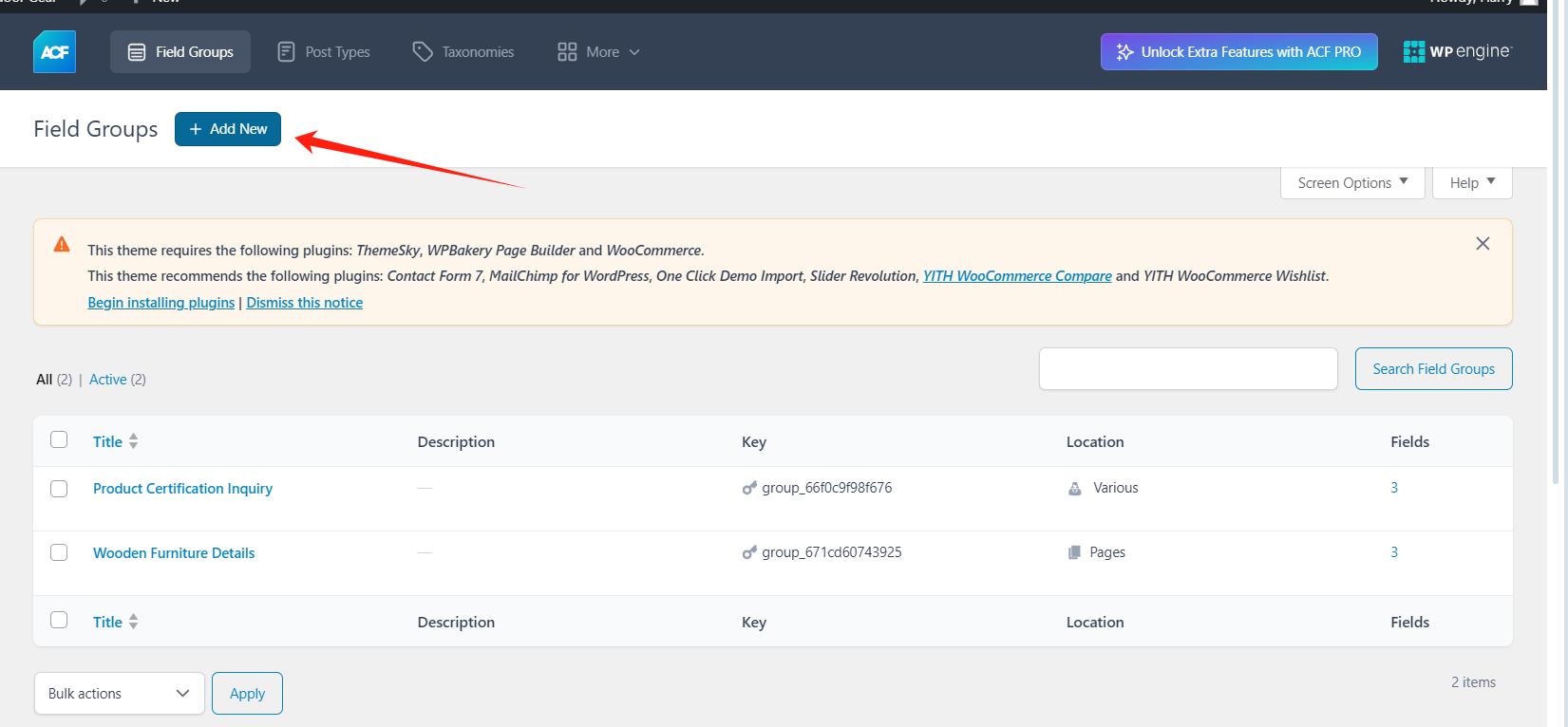Sort by Title in table header
Screen dimensions: 1568x727
click(107, 441)
